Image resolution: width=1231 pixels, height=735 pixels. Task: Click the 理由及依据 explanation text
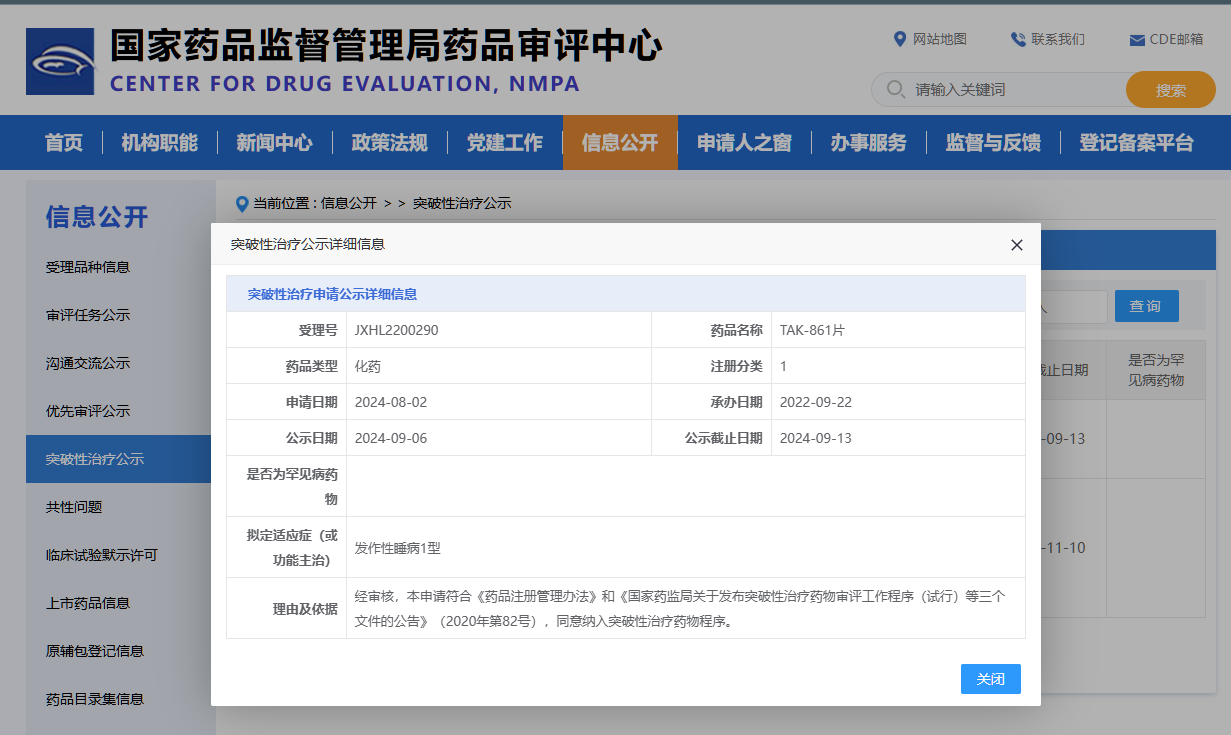[680, 608]
